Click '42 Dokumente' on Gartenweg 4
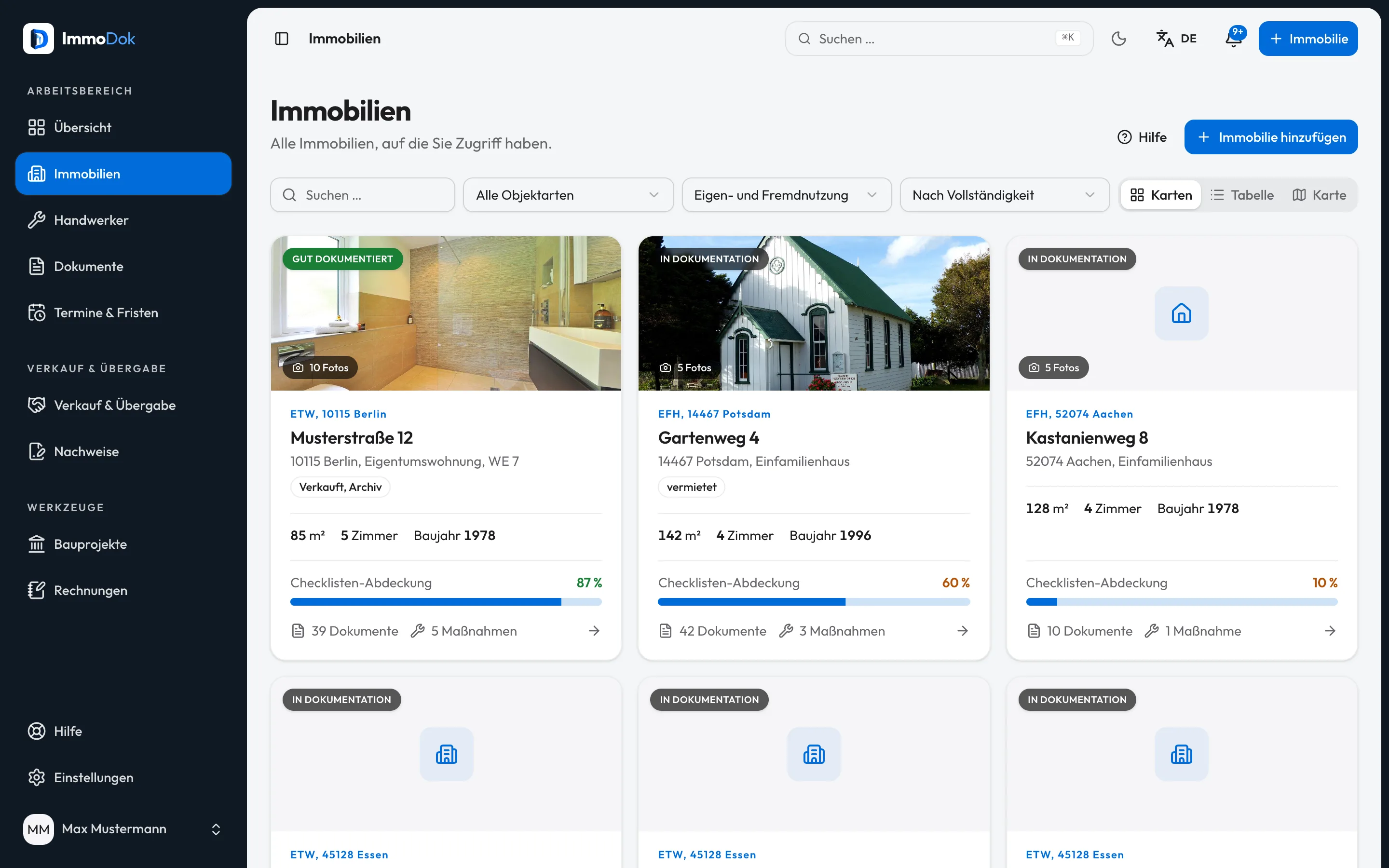The image size is (1389, 868). coord(713,631)
